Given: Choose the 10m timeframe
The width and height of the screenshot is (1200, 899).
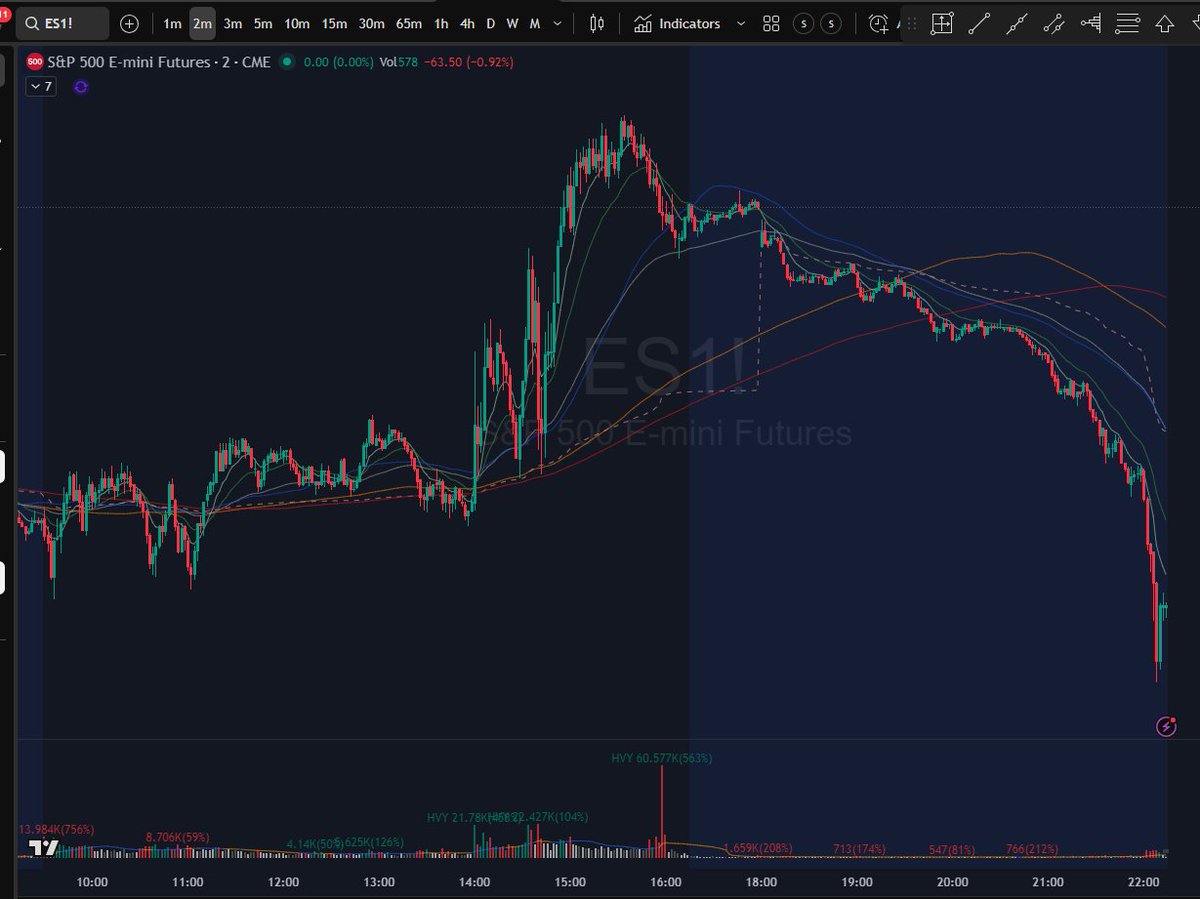Looking at the screenshot, I should (x=296, y=23).
